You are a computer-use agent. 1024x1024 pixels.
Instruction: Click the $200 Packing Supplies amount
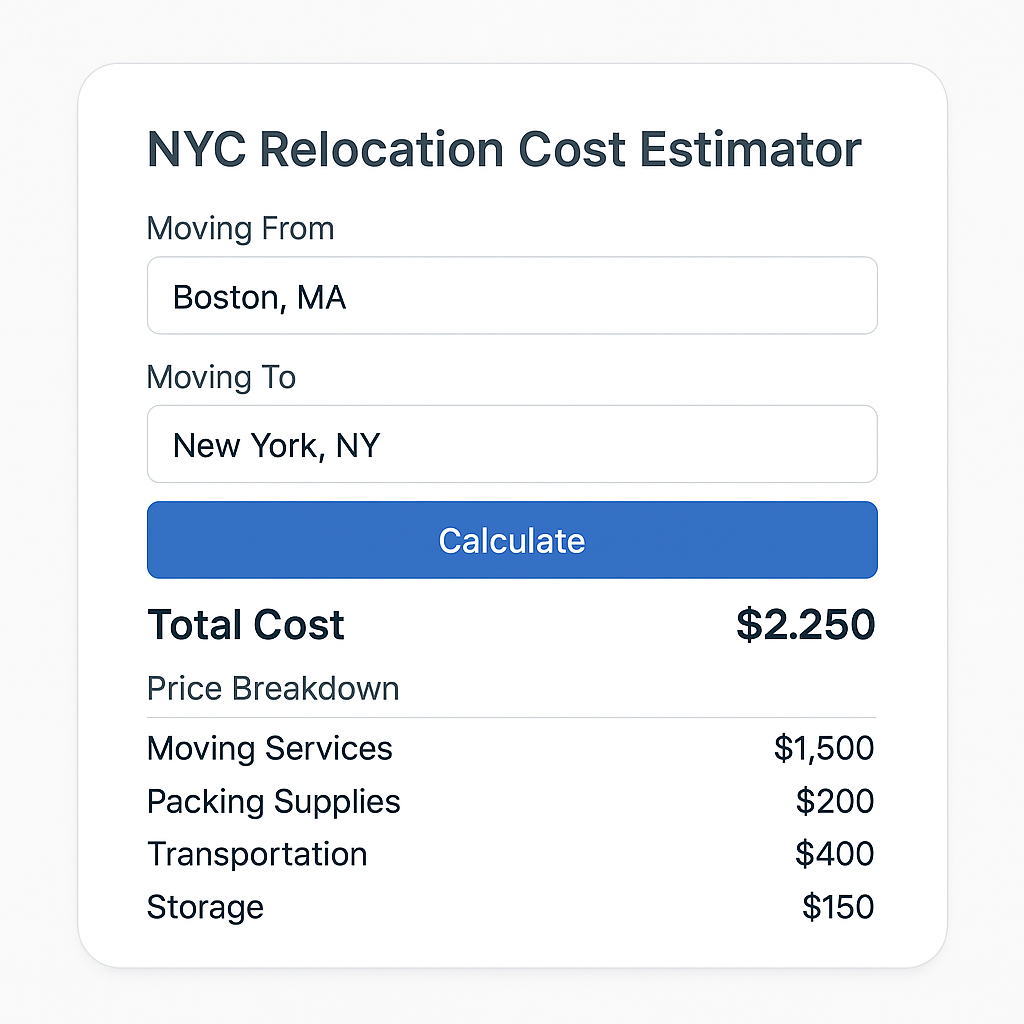pyautogui.click(x=835, y=801)
